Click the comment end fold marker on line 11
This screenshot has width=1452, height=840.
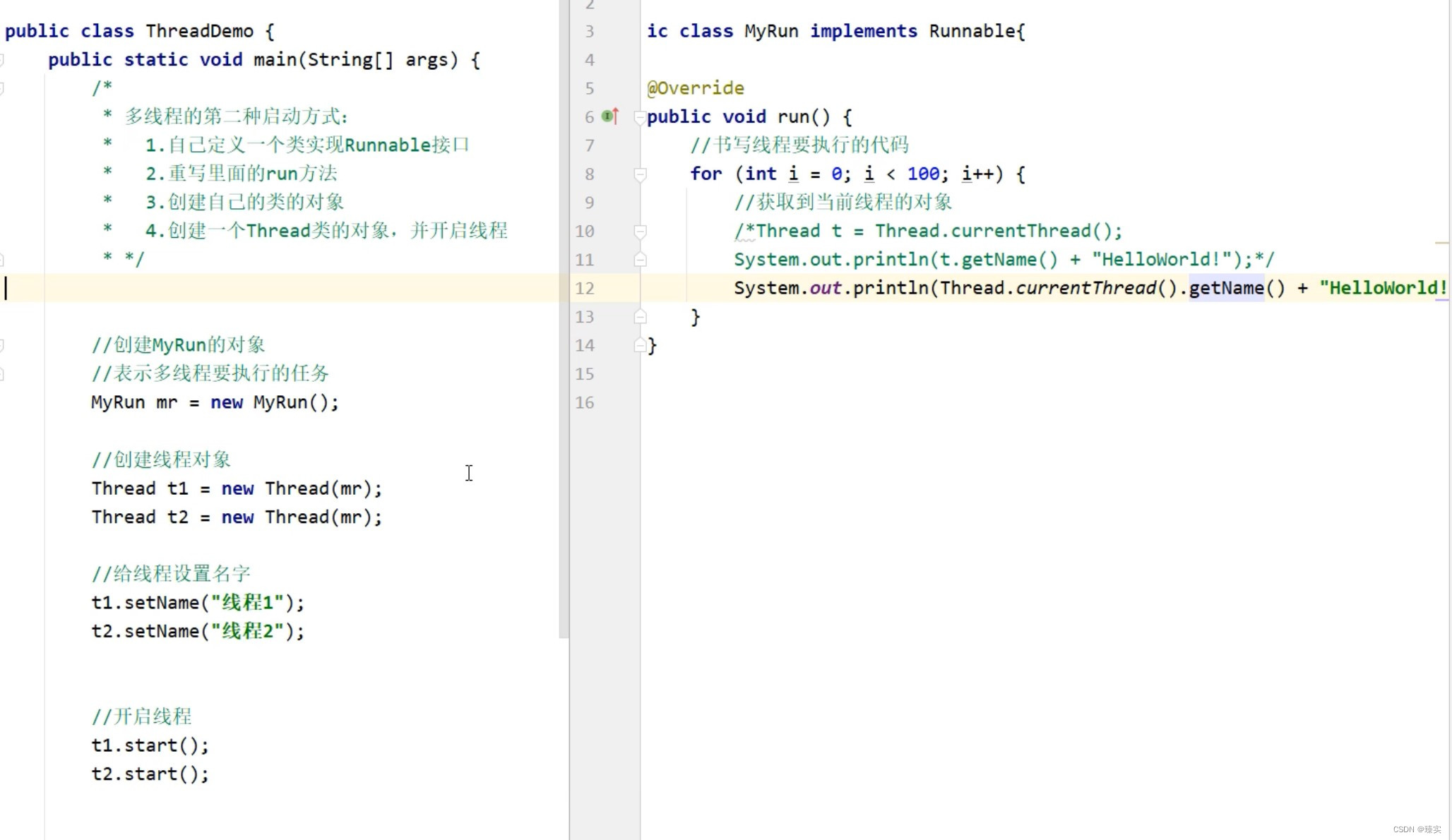(640, 260)
